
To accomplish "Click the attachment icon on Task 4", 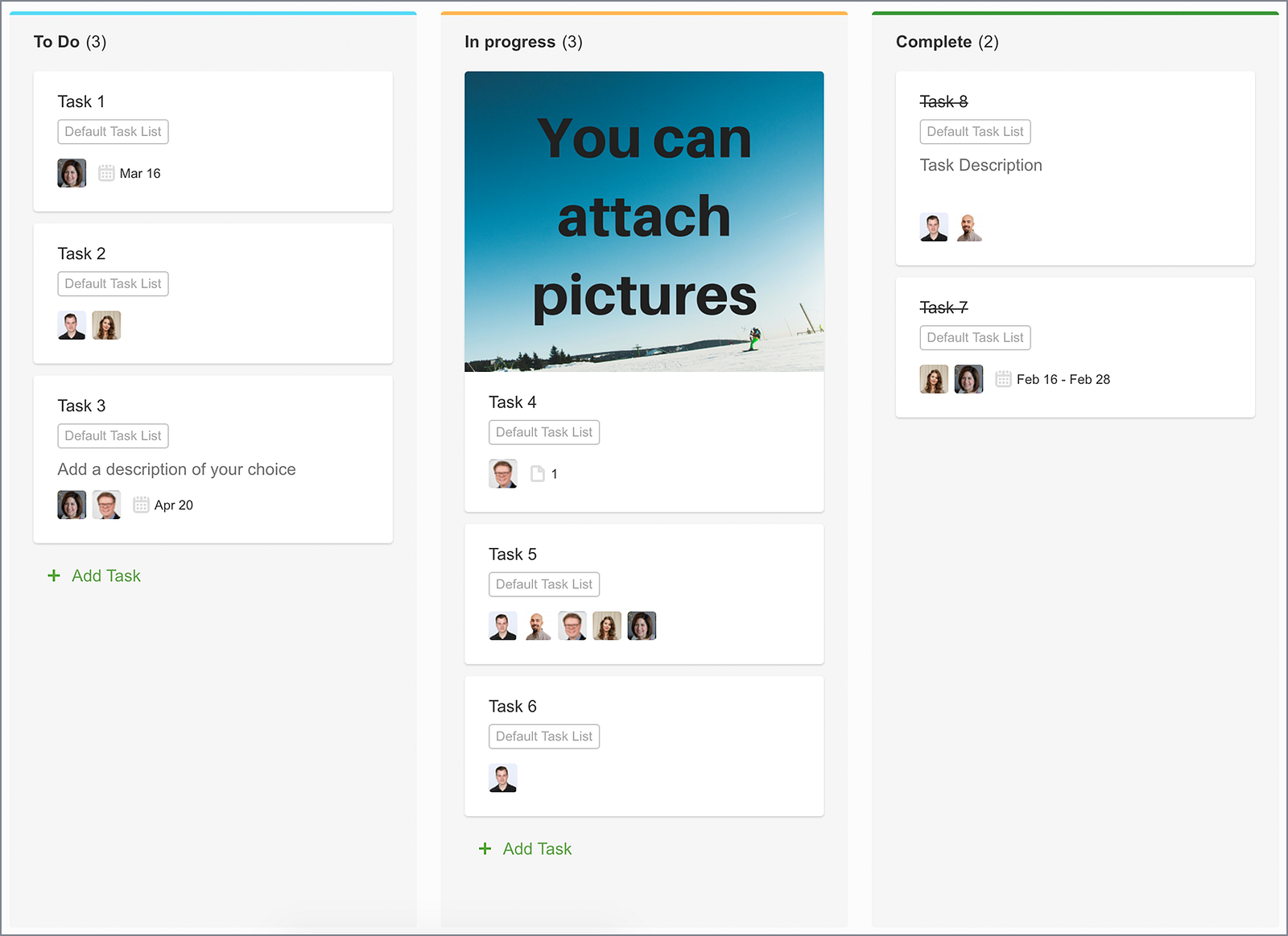I will tap(537, 474).
